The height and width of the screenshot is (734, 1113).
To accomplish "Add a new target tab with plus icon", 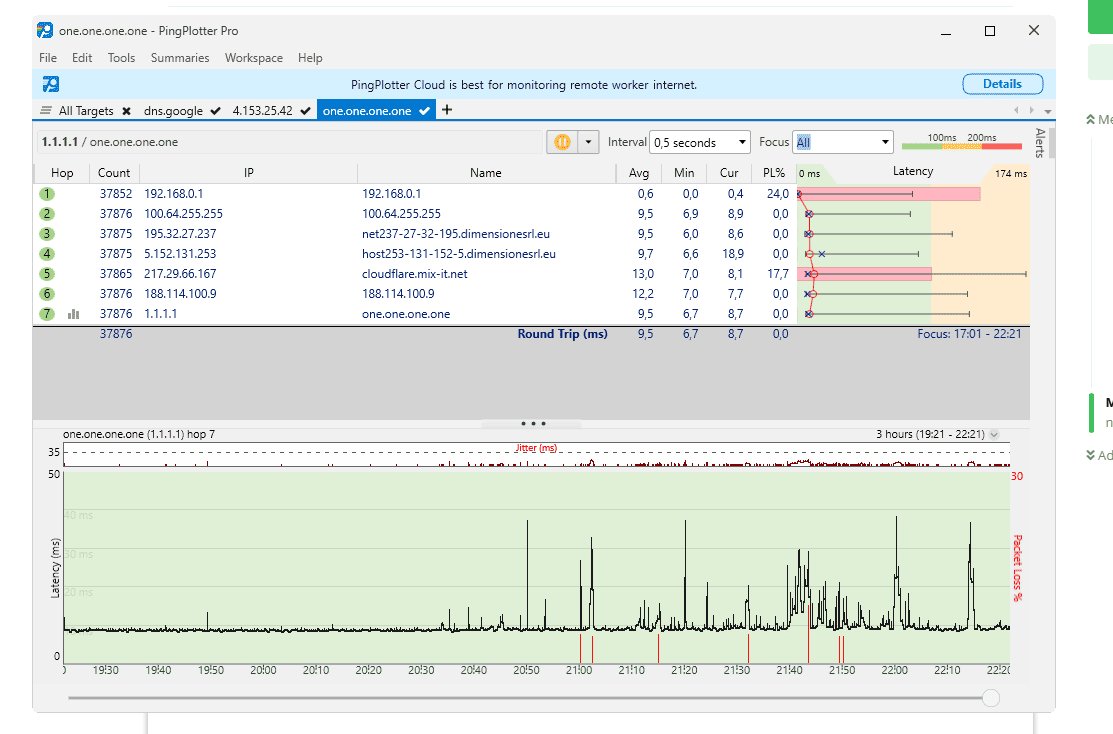I will point(446,110).
